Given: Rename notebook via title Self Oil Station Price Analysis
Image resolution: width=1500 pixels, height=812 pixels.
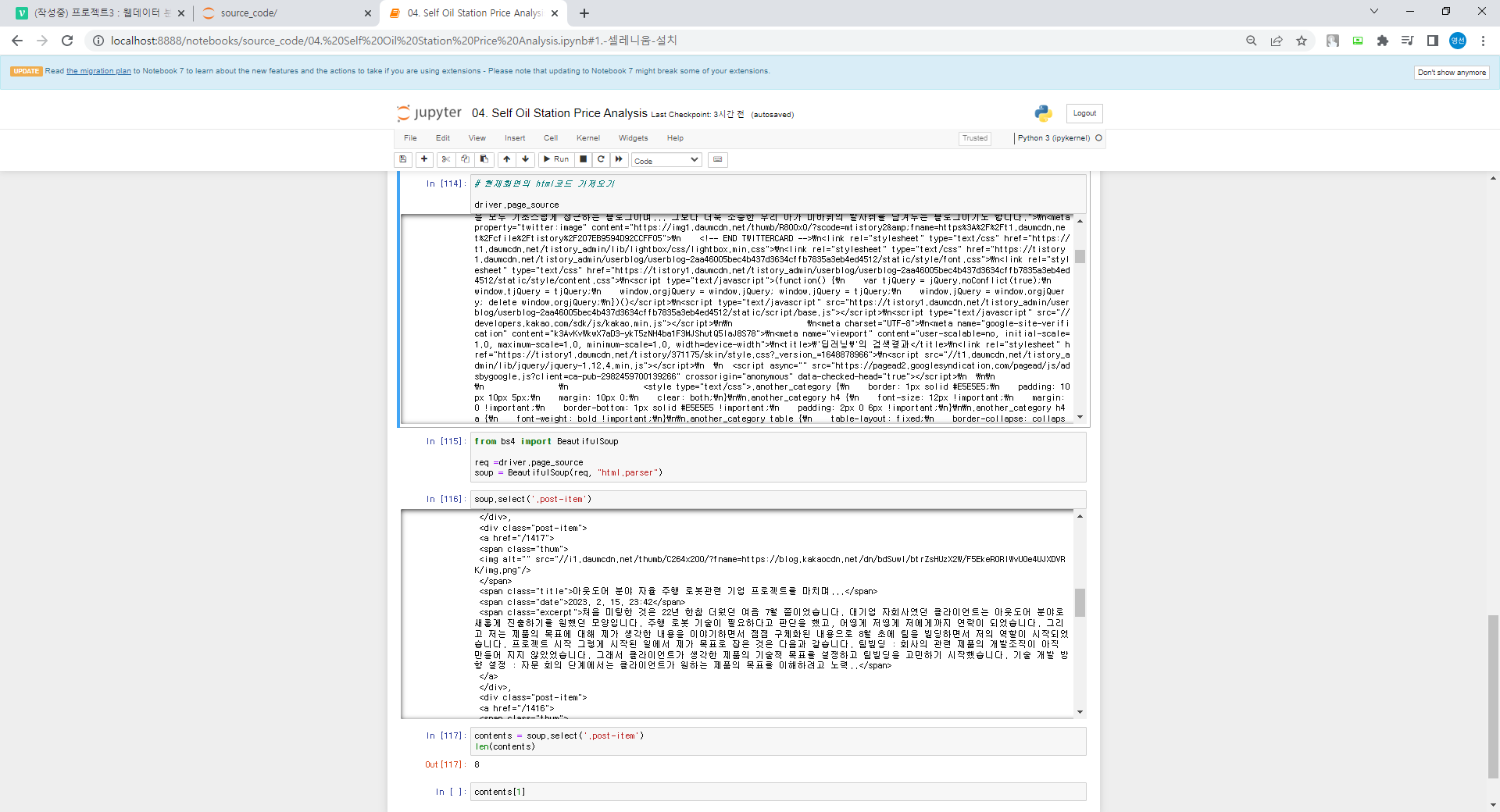Looking at the screenshot, I should pyautogui.click(x=559, y=113).
